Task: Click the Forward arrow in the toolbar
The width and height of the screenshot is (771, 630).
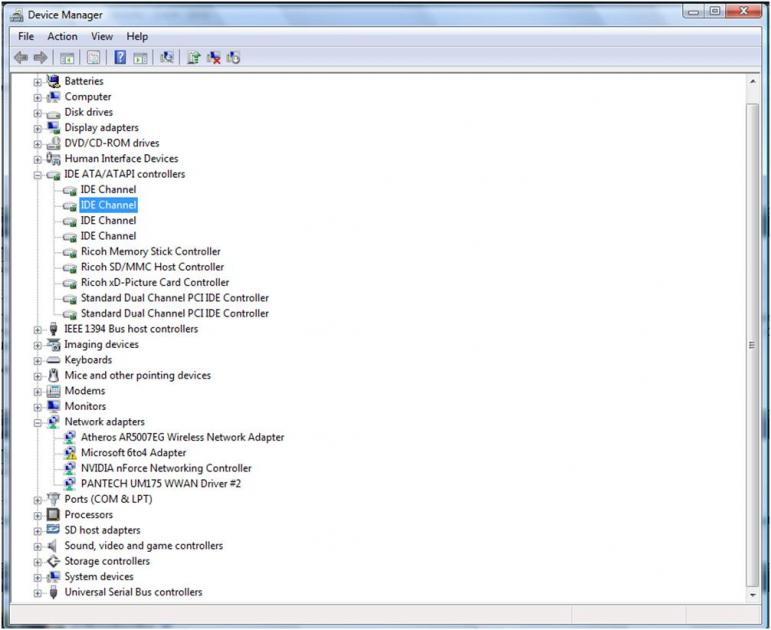Action: pos(41,58)
